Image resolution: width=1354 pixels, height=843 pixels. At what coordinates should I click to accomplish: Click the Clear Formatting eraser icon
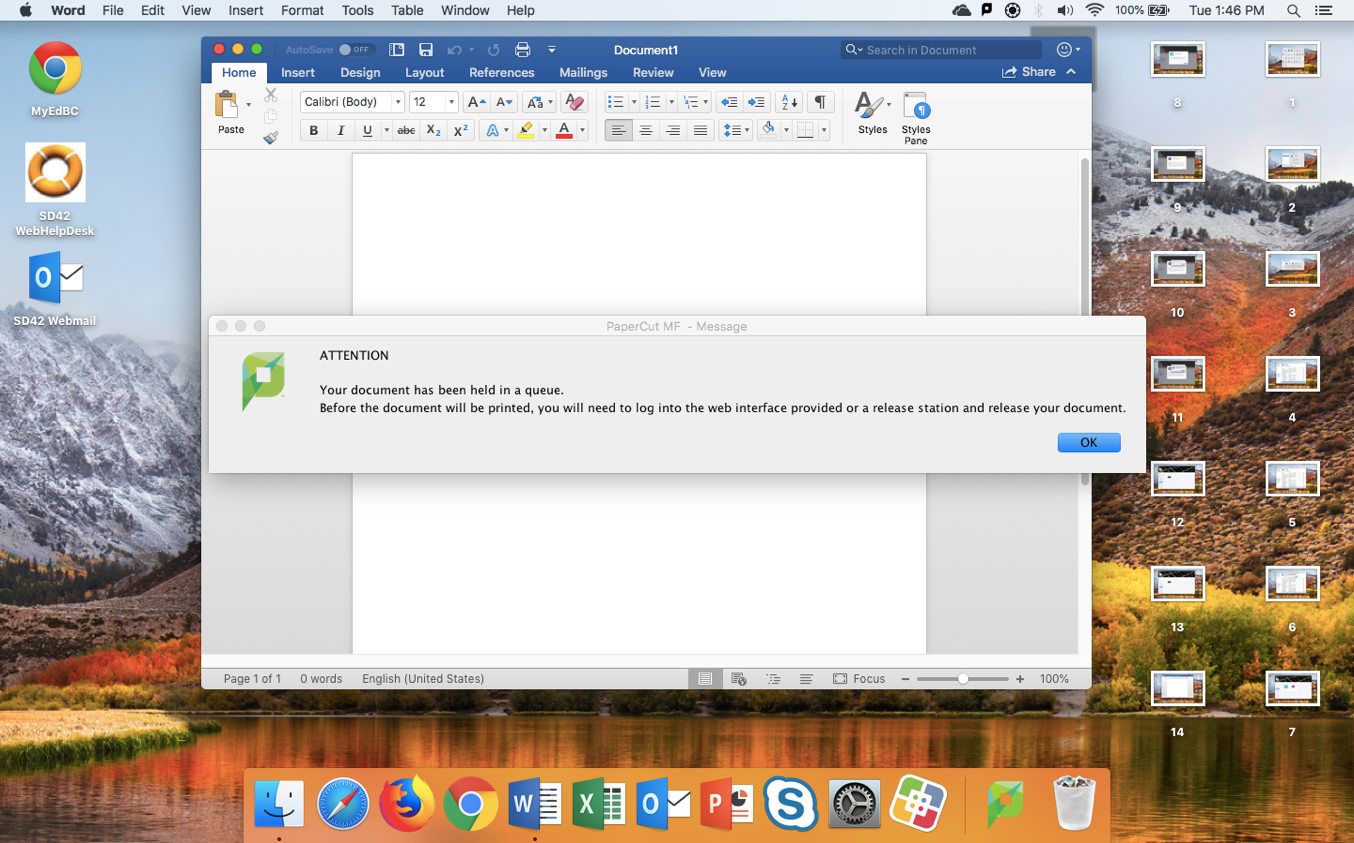point(574,102)
